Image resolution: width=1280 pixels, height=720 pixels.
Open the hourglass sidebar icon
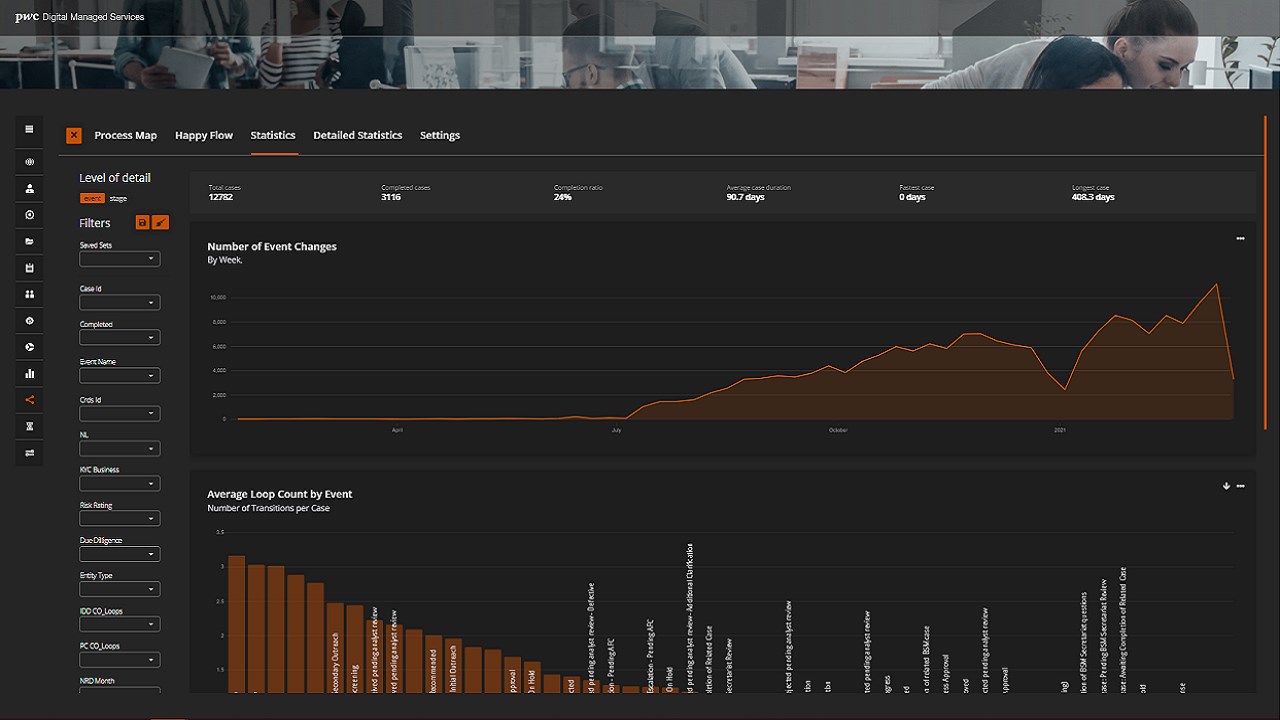tap(30, 427)
